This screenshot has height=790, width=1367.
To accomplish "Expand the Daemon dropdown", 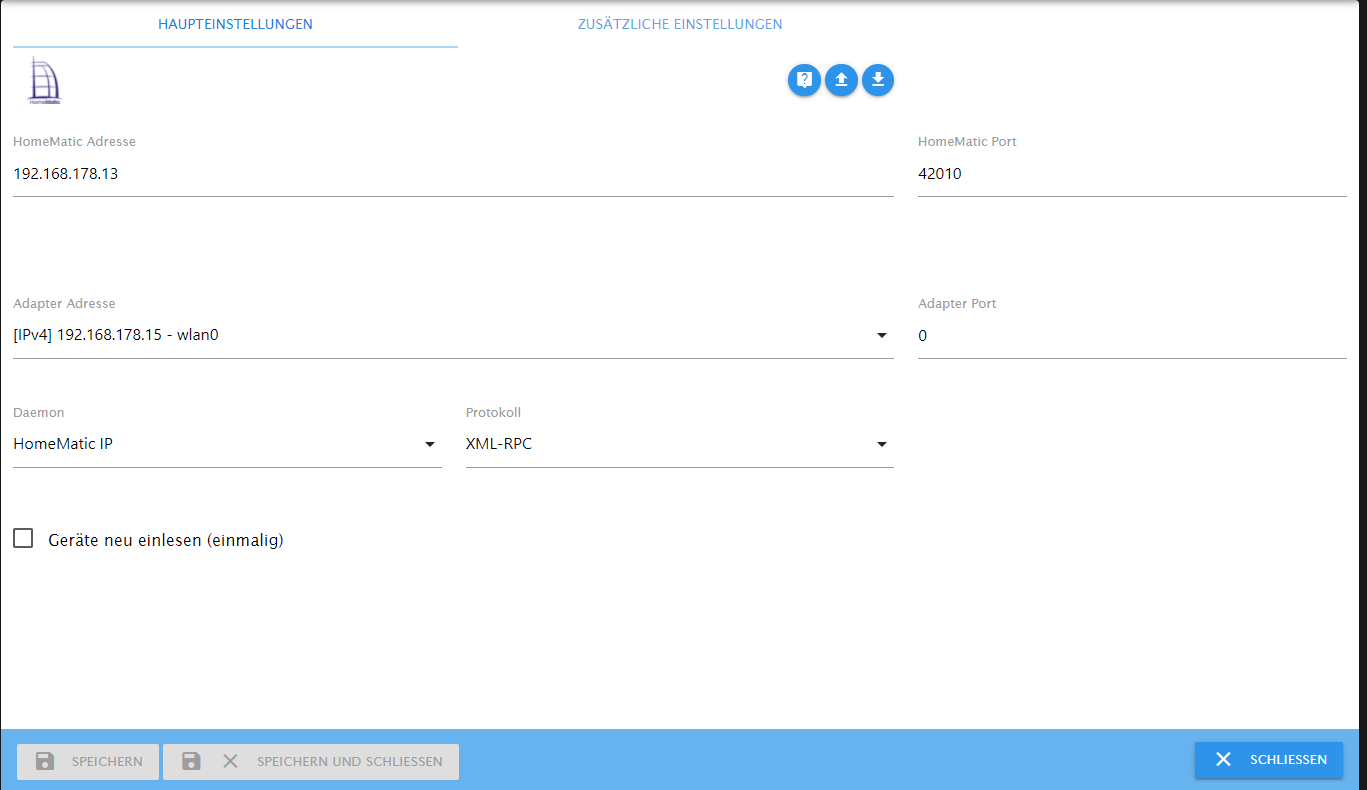I will 227,444.
